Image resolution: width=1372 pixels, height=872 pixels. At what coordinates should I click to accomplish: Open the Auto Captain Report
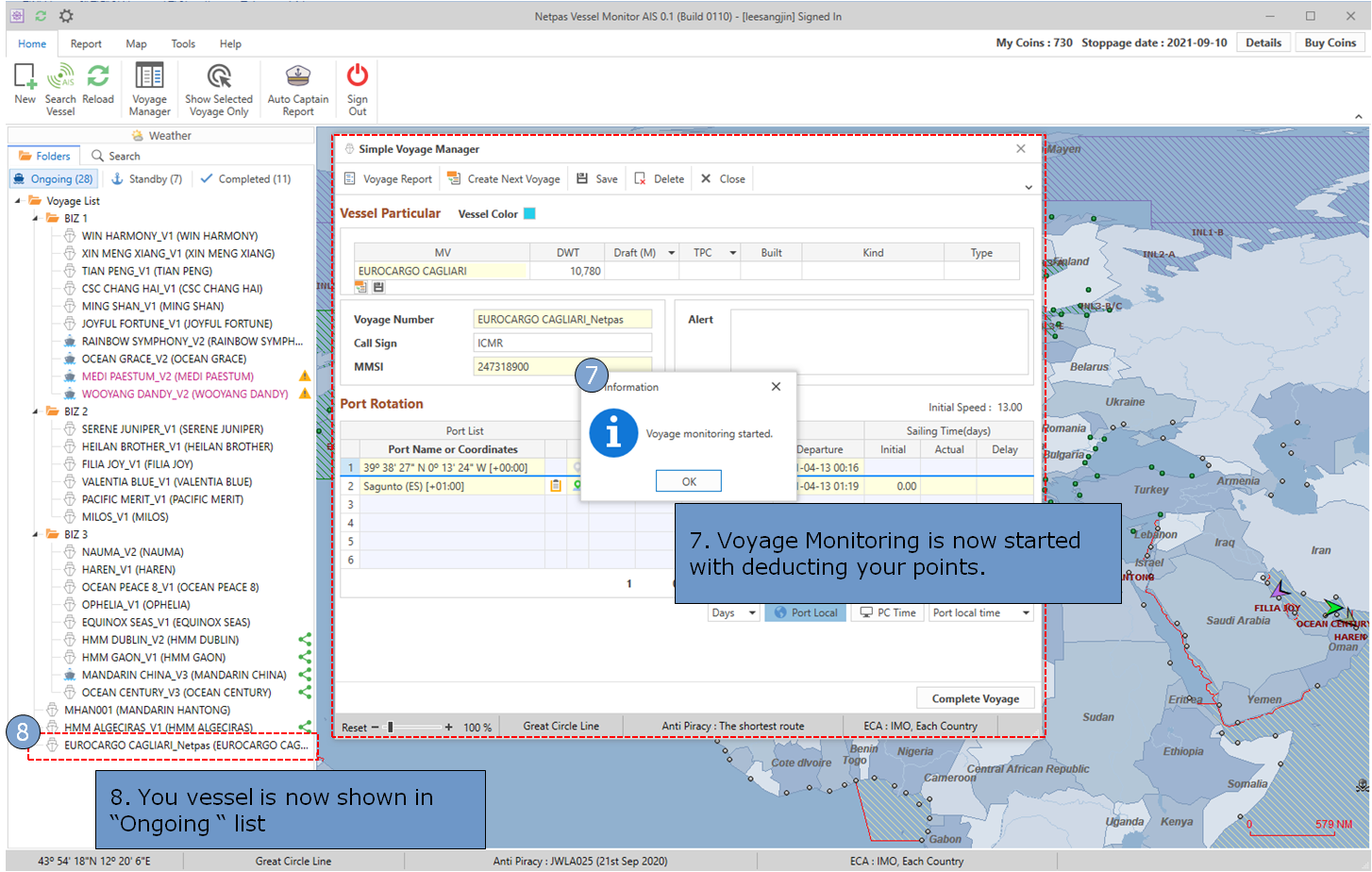tap(298, 77)
